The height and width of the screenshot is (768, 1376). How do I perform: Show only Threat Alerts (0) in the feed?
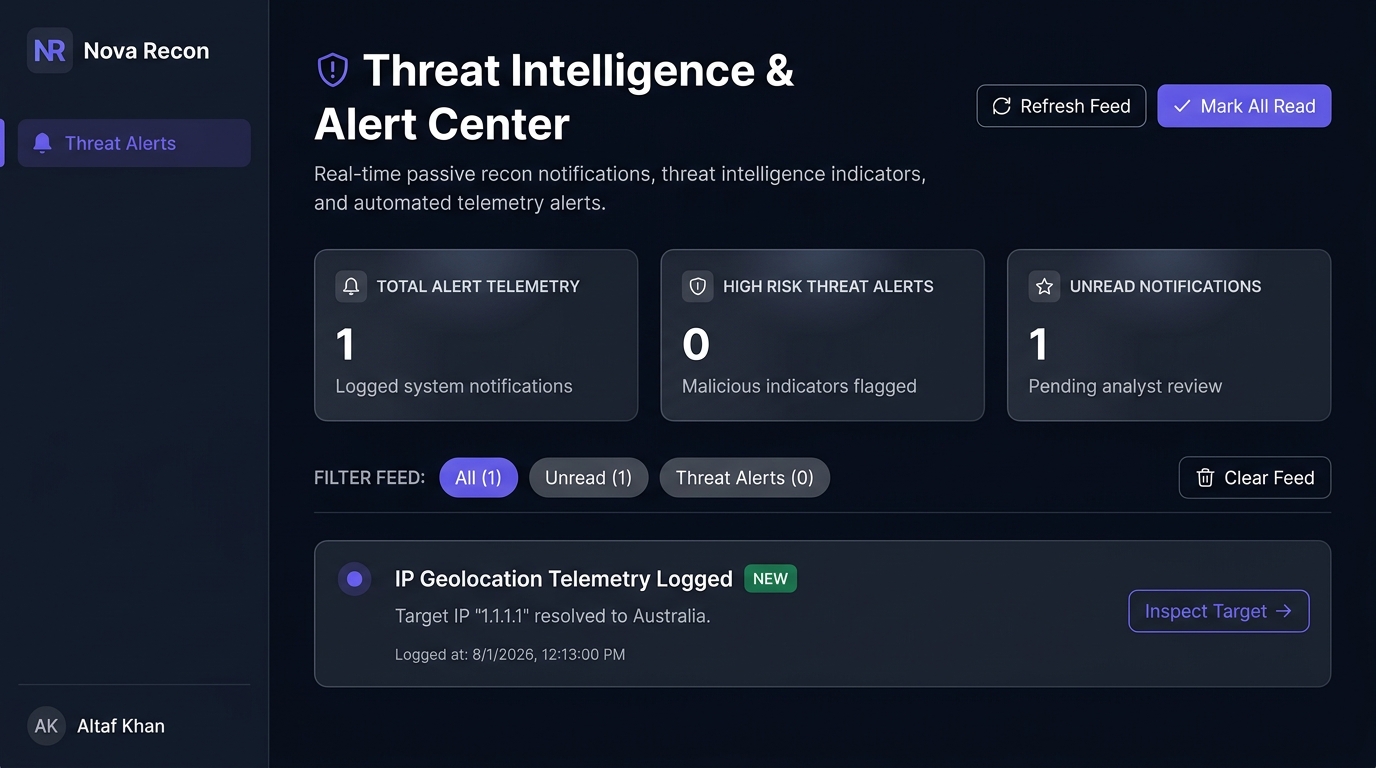pos(745,478)
